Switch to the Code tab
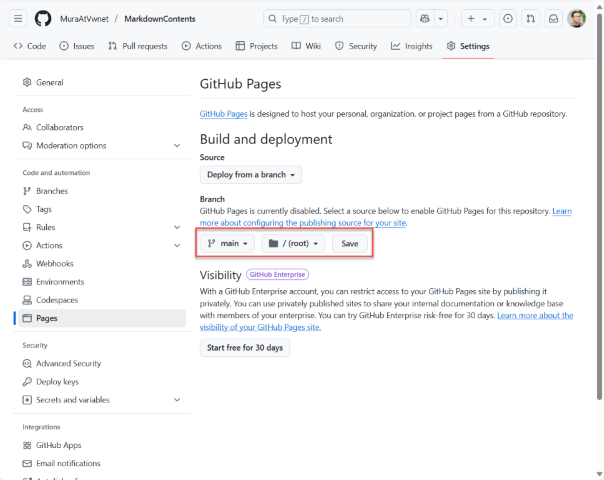Viewport: 604px width, 480px height. pyautogui.click(x=30, y=46)
